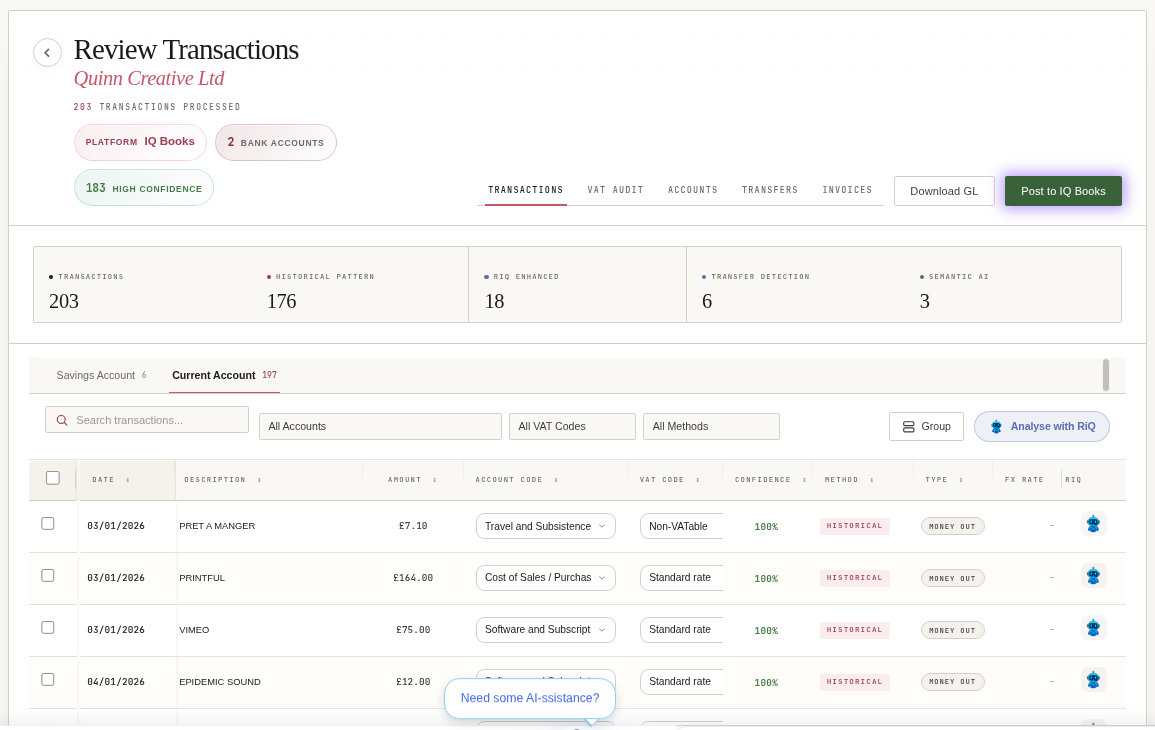1155x730 pixels.
Task: Open VIMEO's Standard rate VAT dropdown
Action: pos(681,630)
